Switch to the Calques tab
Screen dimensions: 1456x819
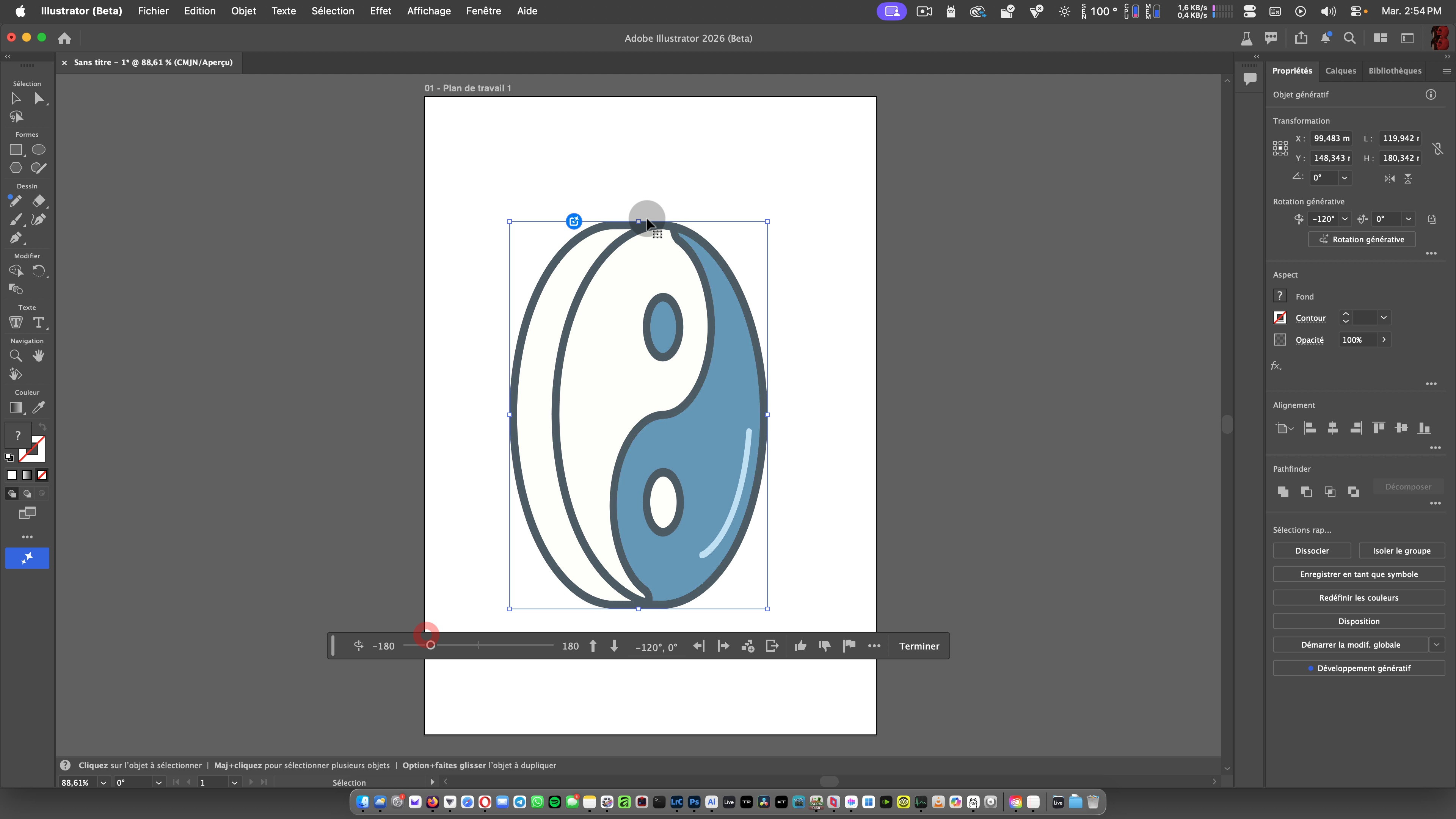(1340, 71)
